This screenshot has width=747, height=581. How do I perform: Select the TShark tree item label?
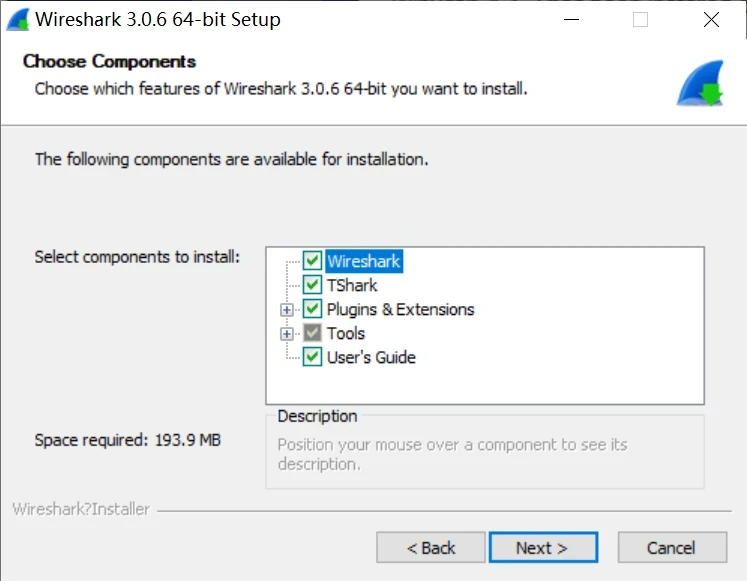[x=352, y=285]
